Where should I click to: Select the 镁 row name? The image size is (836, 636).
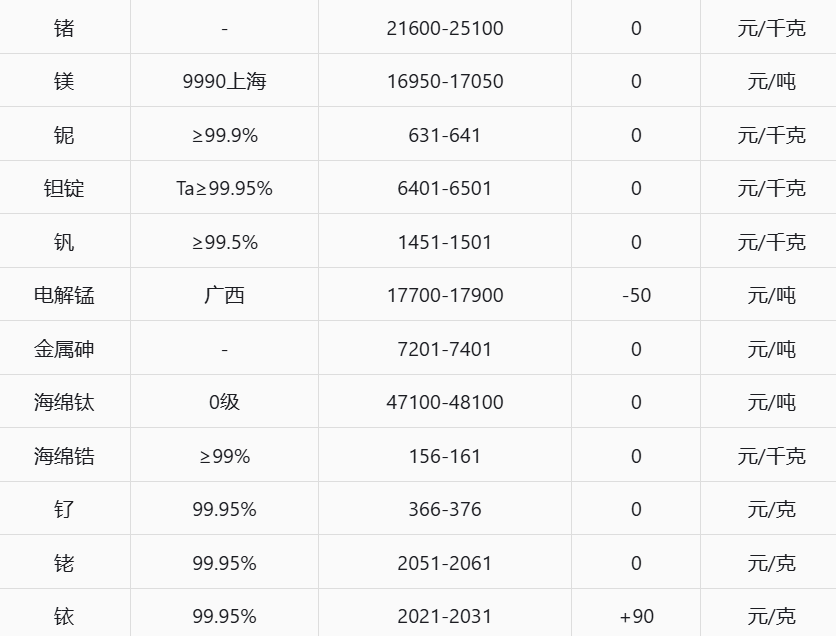(64, 81)
